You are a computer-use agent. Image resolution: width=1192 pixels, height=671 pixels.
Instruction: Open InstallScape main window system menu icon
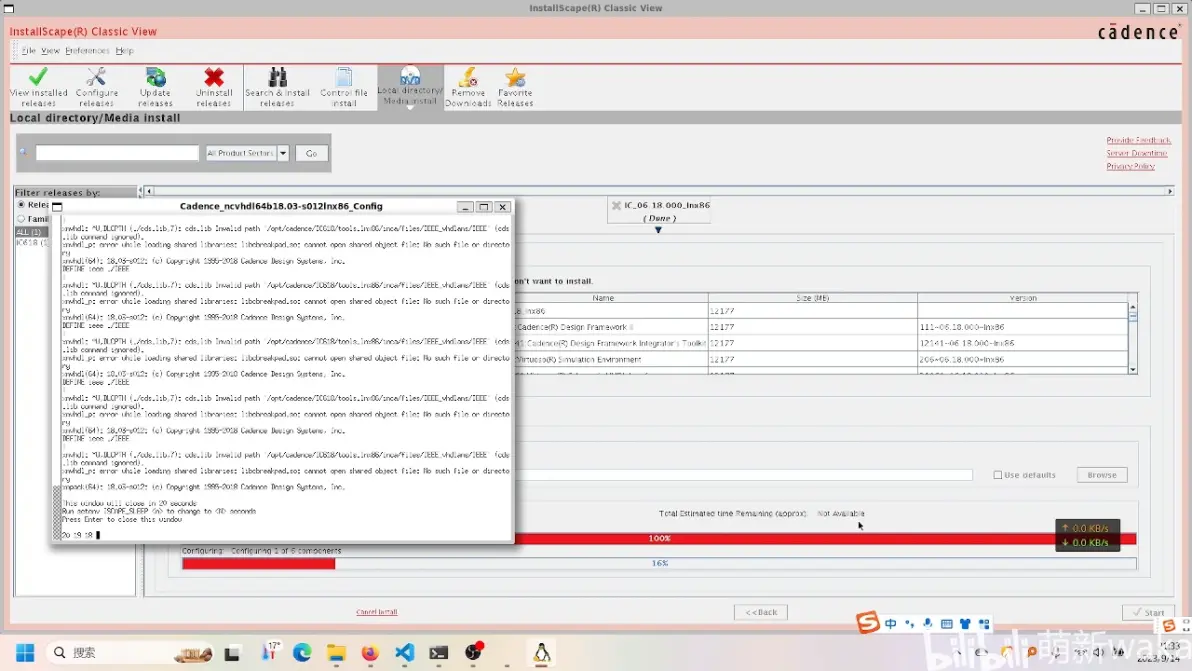(x=9, y=8)
